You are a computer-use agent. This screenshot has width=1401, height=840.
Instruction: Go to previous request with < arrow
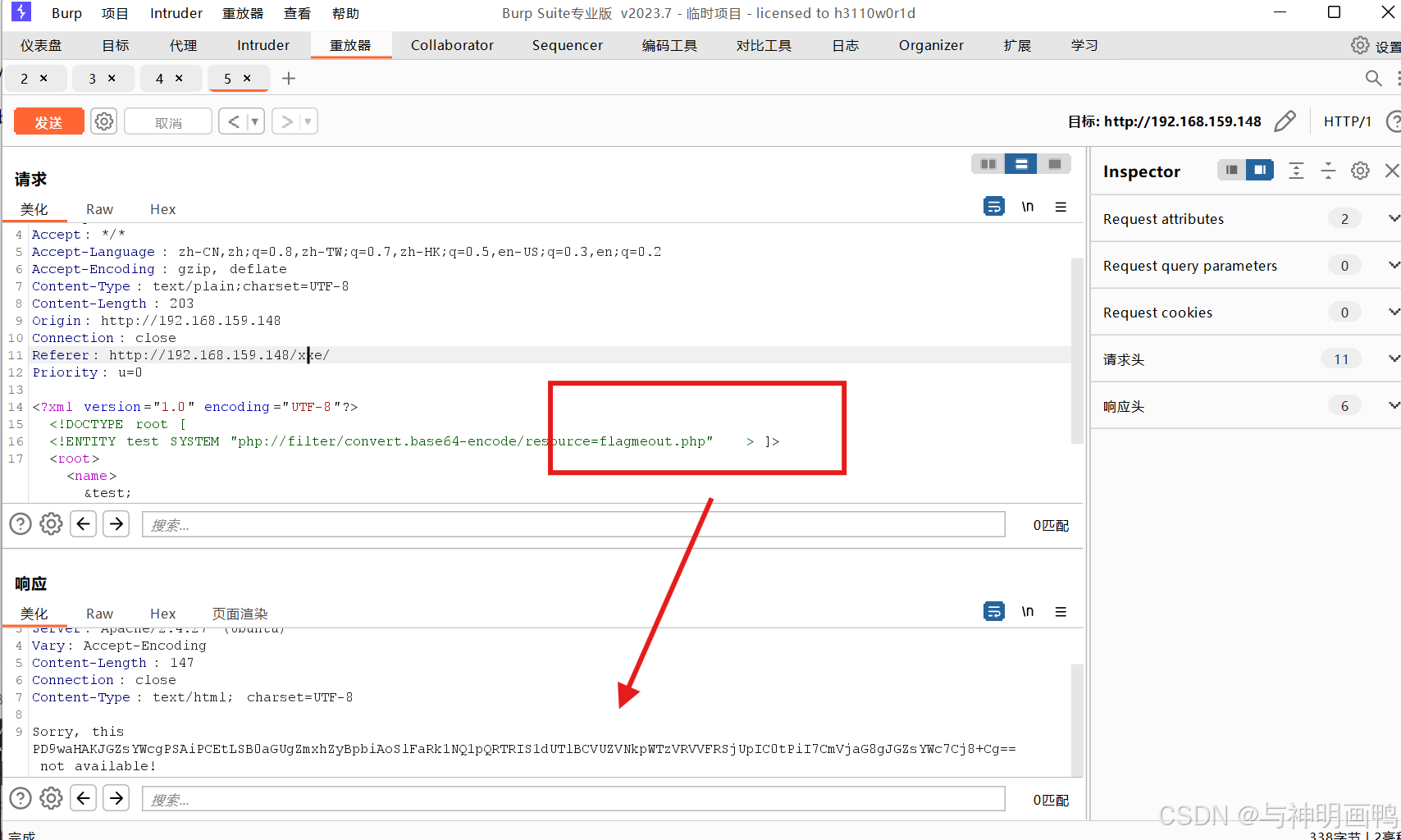point(234,121)
